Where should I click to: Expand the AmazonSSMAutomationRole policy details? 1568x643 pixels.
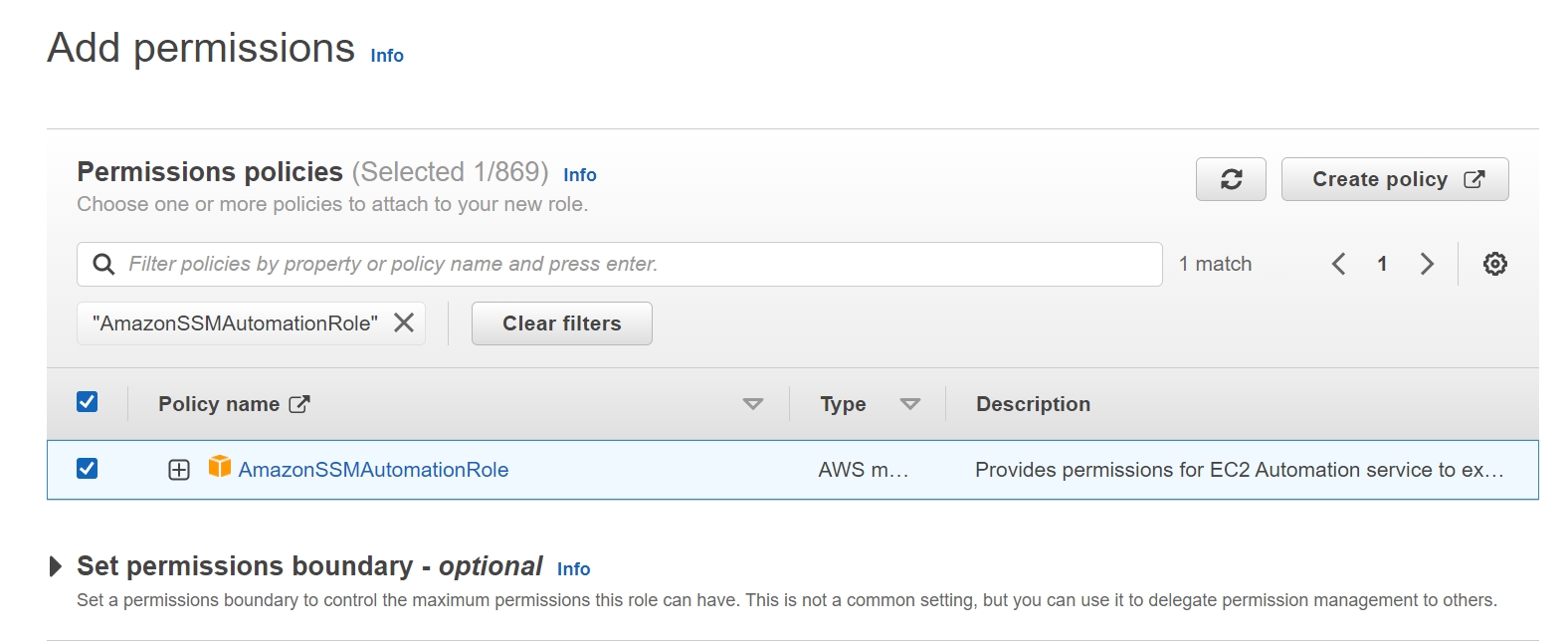[x=179, y=470]
